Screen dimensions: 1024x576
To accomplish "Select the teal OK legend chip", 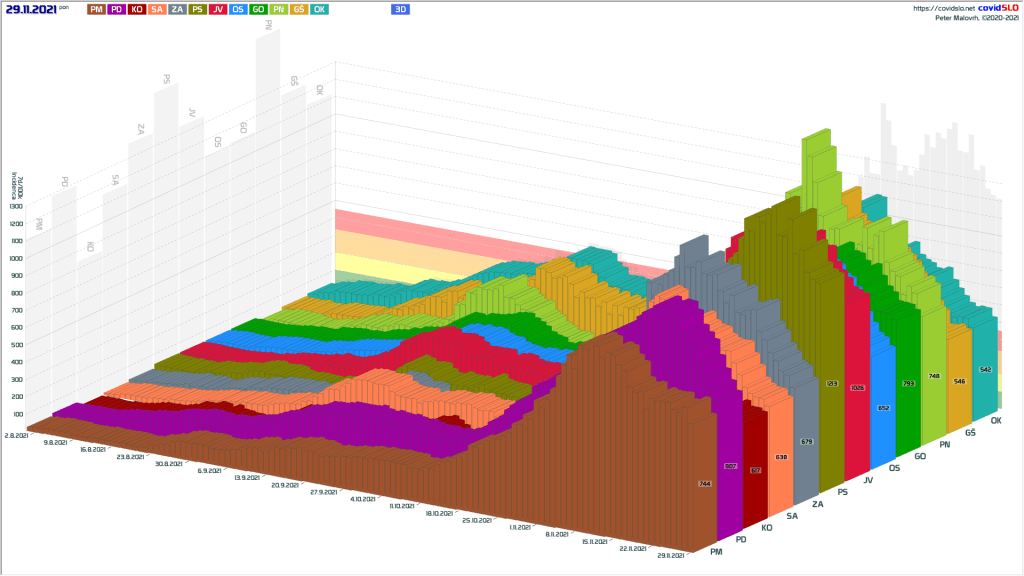I will tap(319, 9).
